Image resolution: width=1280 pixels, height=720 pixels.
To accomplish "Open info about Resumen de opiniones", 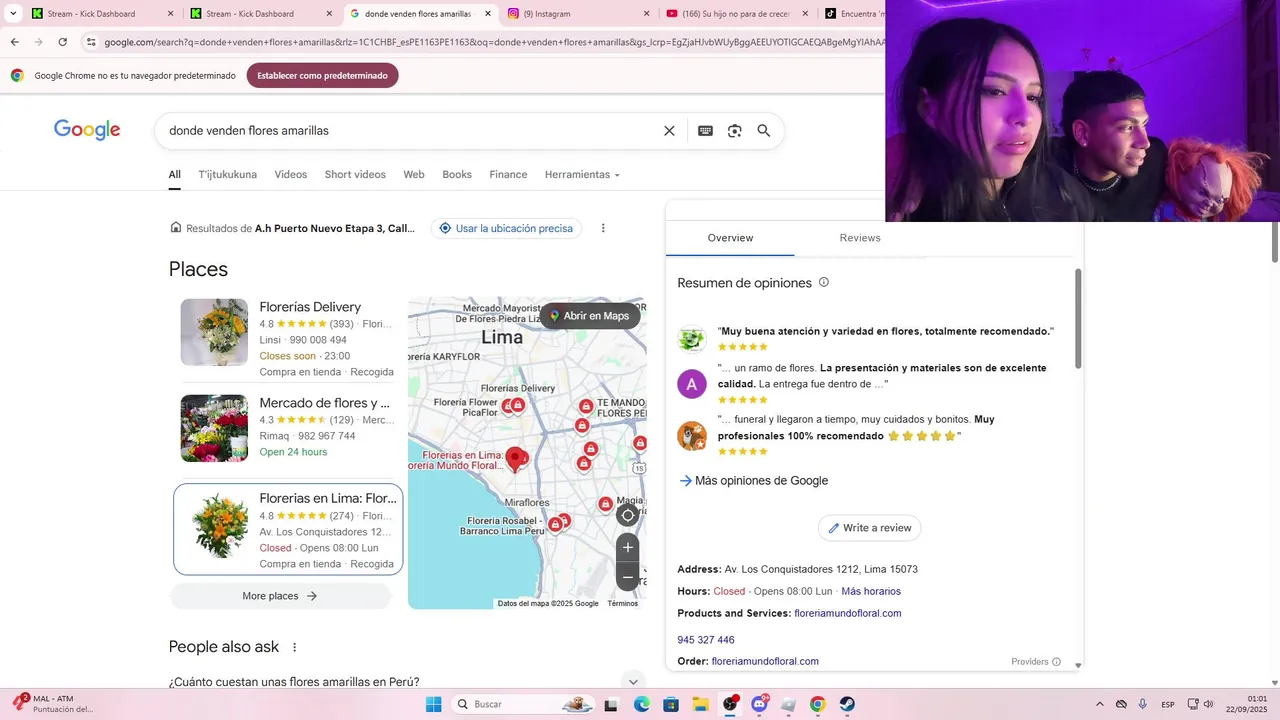I will tap(824, 283).
